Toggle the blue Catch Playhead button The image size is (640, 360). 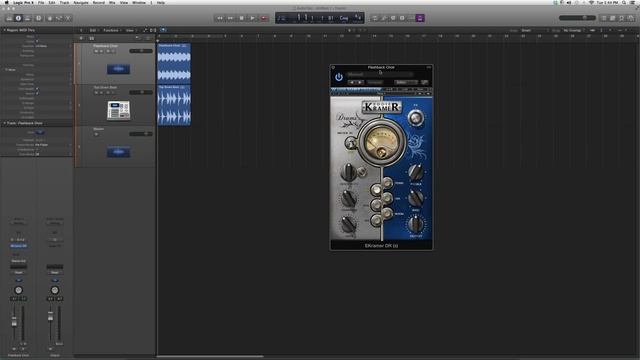tap(163, 30)
